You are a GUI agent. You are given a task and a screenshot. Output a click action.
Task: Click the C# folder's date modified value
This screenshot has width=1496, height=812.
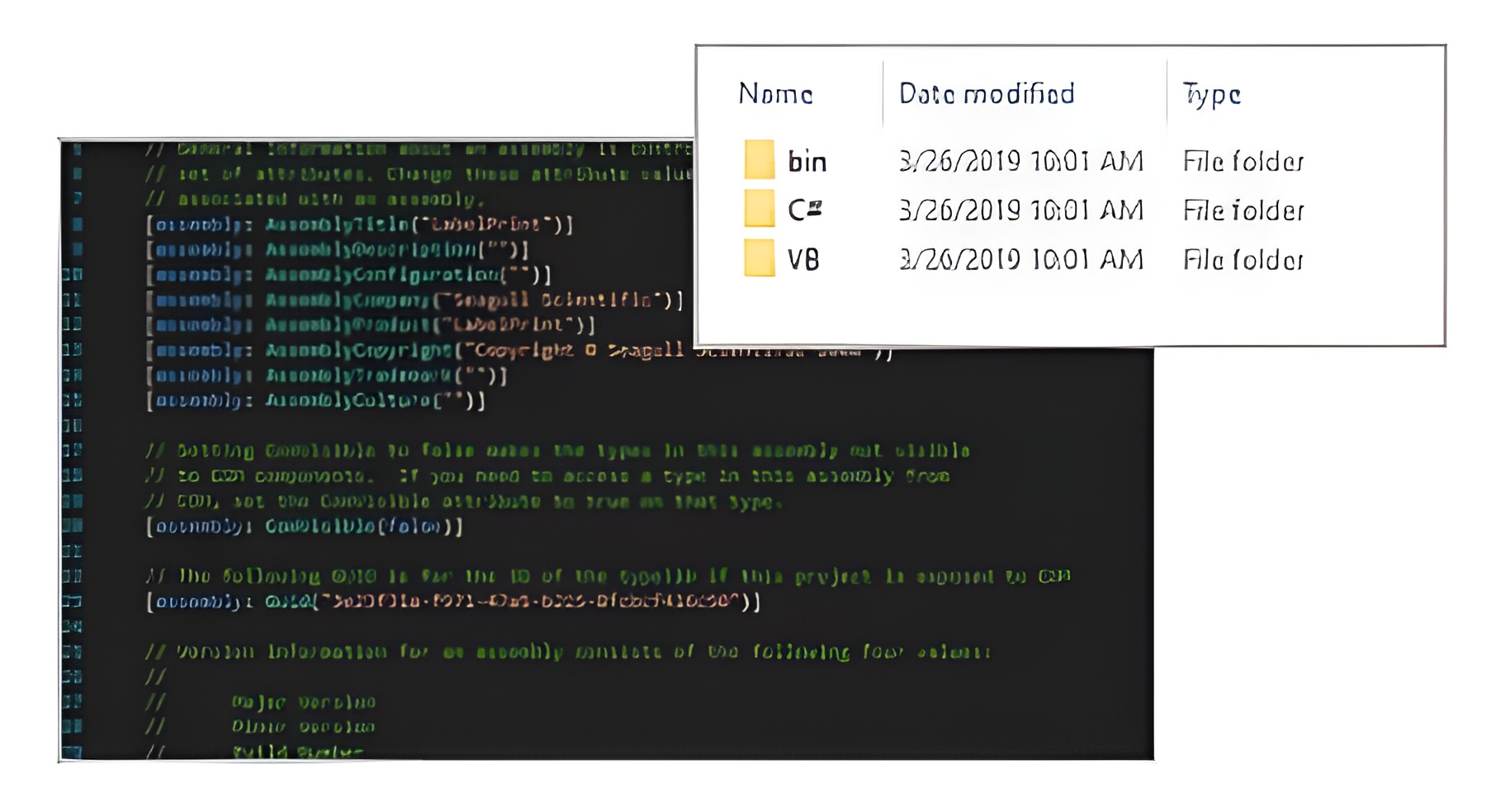pyautogui.click(x=1020, y=211)
